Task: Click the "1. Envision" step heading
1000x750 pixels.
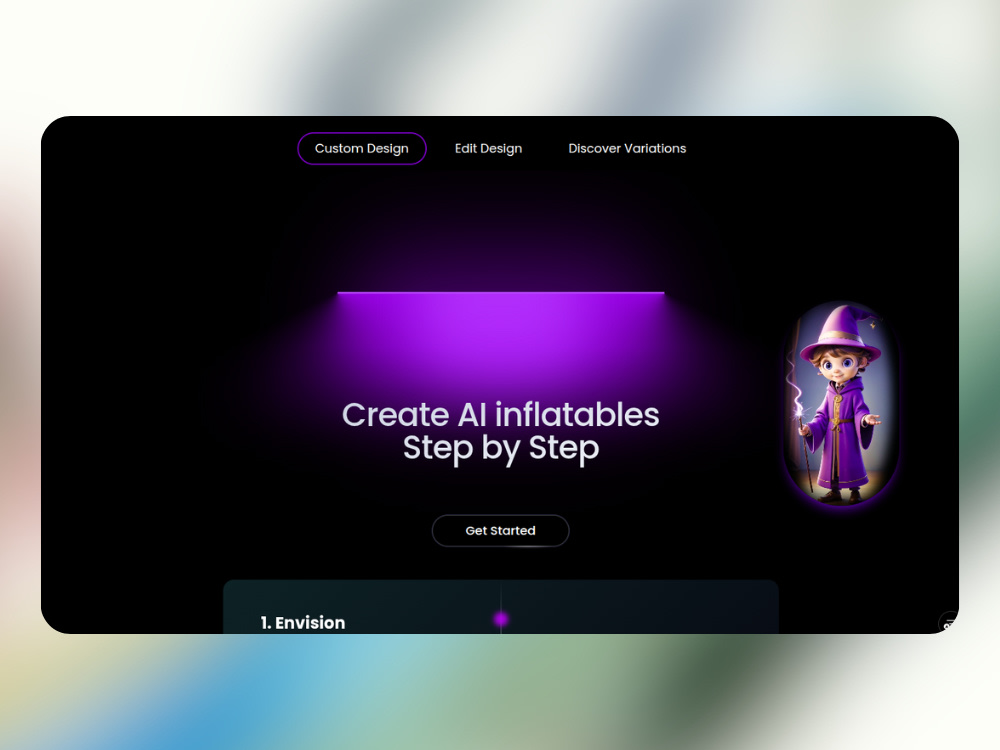Action: point(303,622)
